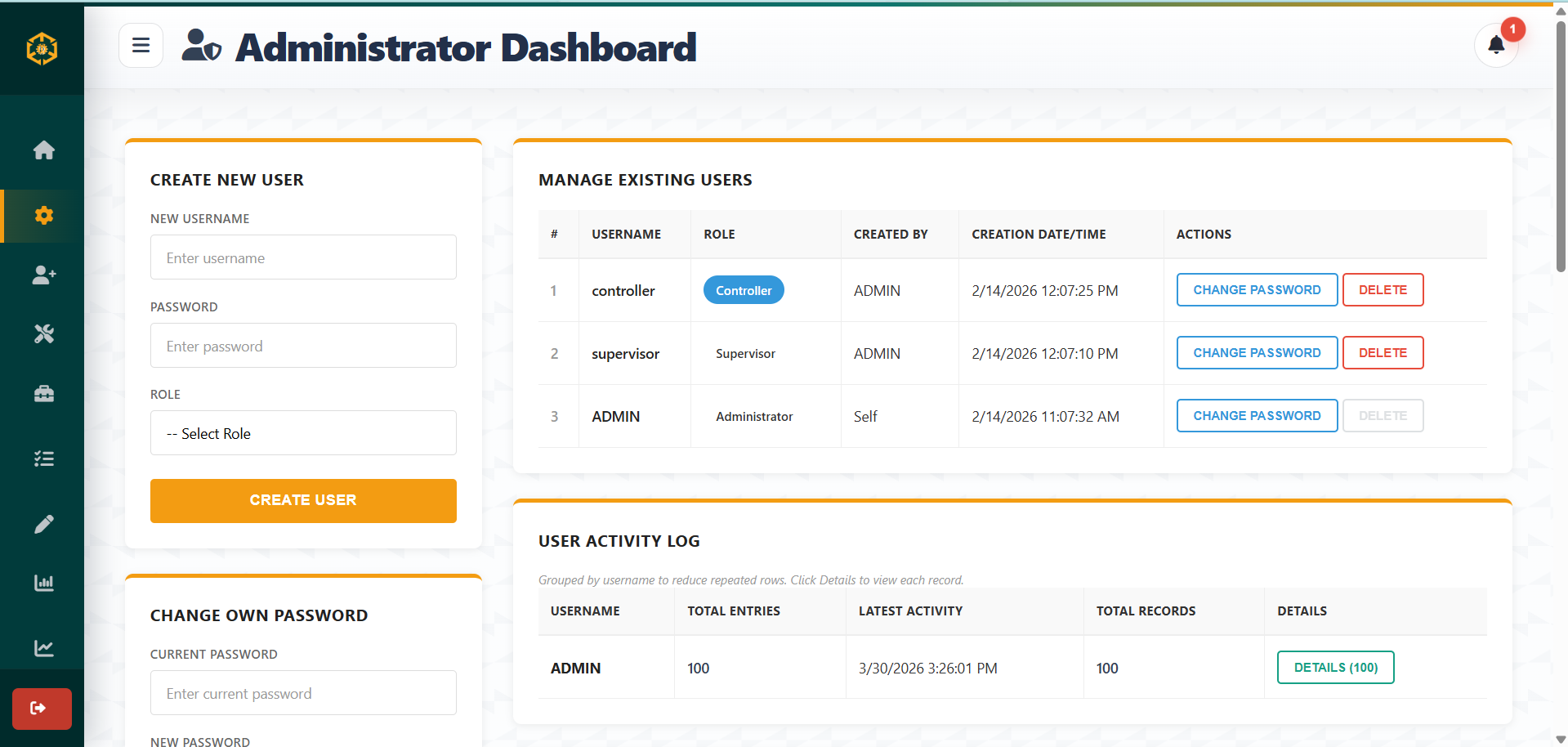
Task: Focus the Enter password field
Action: click(x=303, y=346)
